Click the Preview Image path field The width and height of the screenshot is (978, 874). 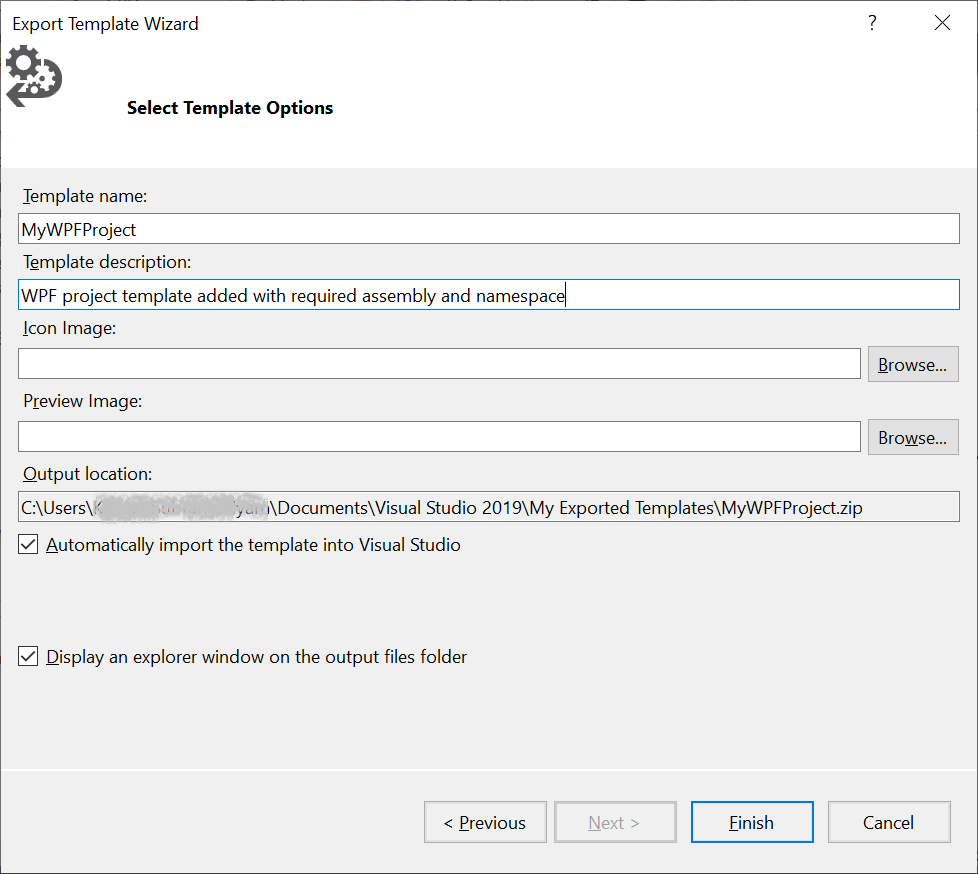click(439, 437)
